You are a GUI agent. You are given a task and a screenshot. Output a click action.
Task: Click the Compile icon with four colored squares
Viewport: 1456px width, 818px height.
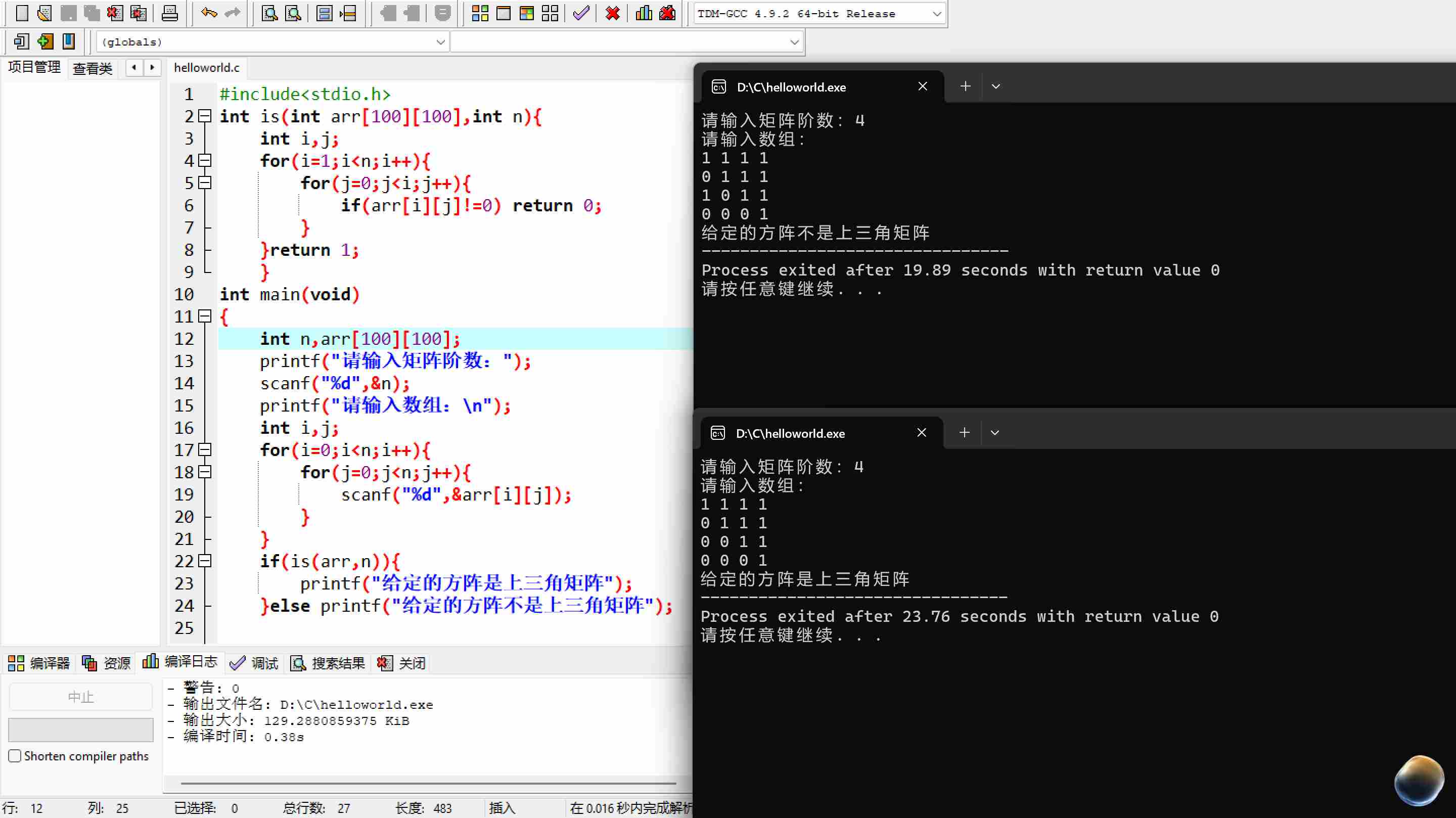479,13
